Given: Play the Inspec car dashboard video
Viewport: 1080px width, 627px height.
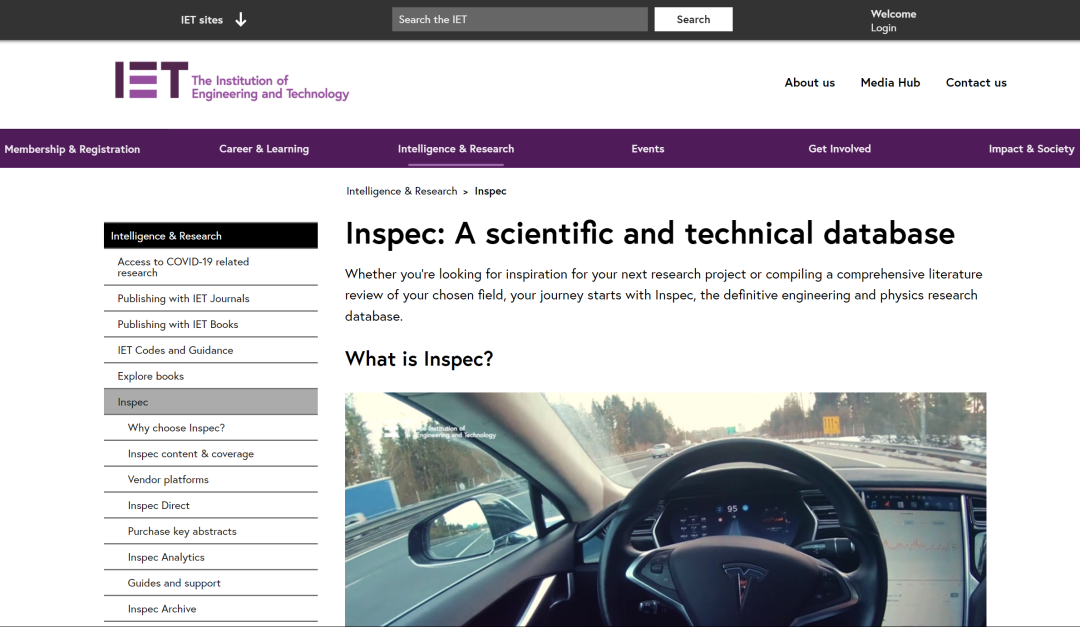Looking at the screenshot, I should click(x=665, y=509).
